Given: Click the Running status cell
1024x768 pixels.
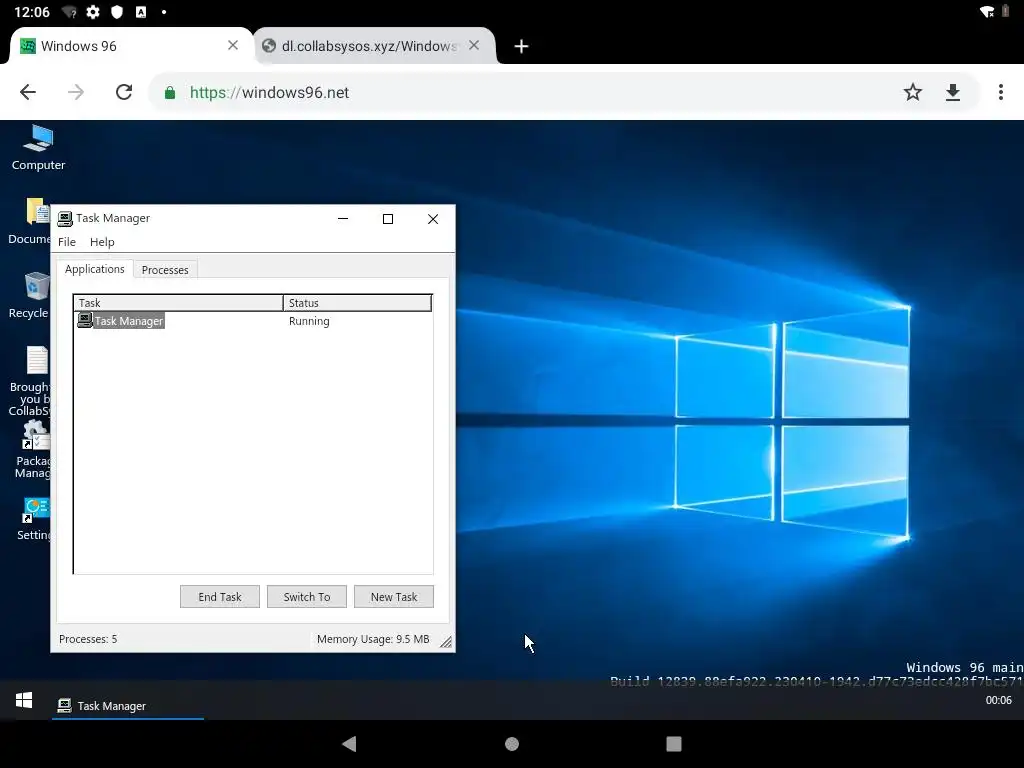Looking at the screenshot, I should [309, 321].
